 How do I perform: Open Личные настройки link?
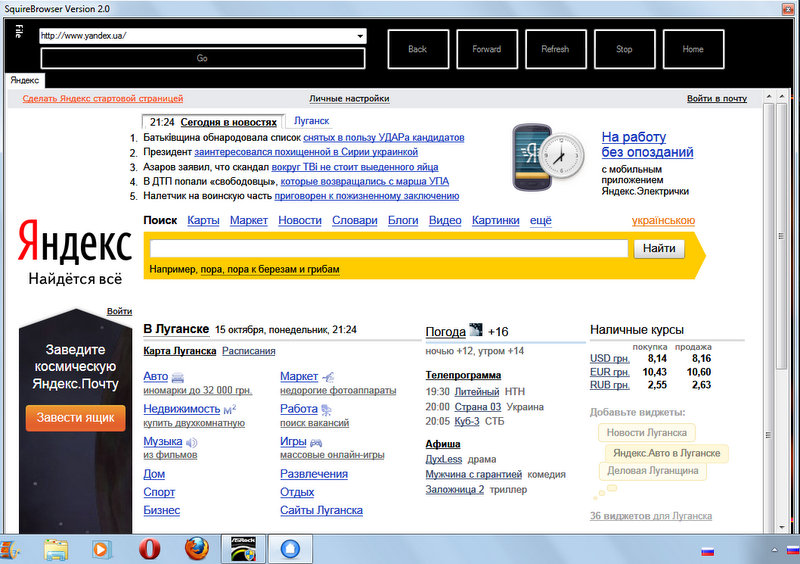[x=349, y=99]
